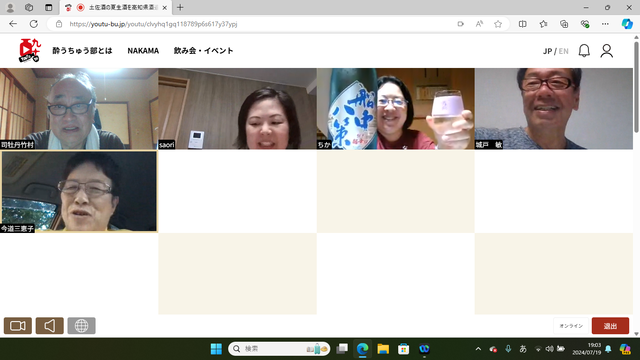640x360 pixels.
Task: Click the オンライン status button
Action: click(x=571, y=326)
